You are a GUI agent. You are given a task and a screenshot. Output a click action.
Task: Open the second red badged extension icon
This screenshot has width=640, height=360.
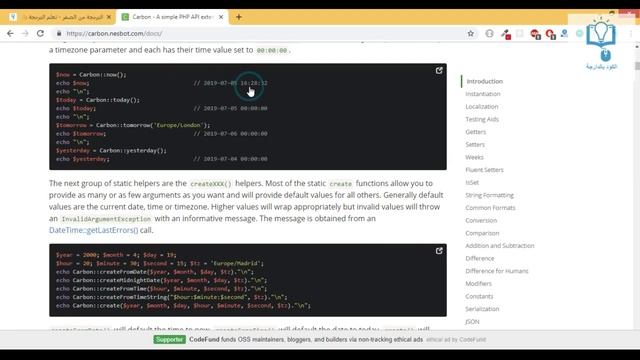point(550,34)
